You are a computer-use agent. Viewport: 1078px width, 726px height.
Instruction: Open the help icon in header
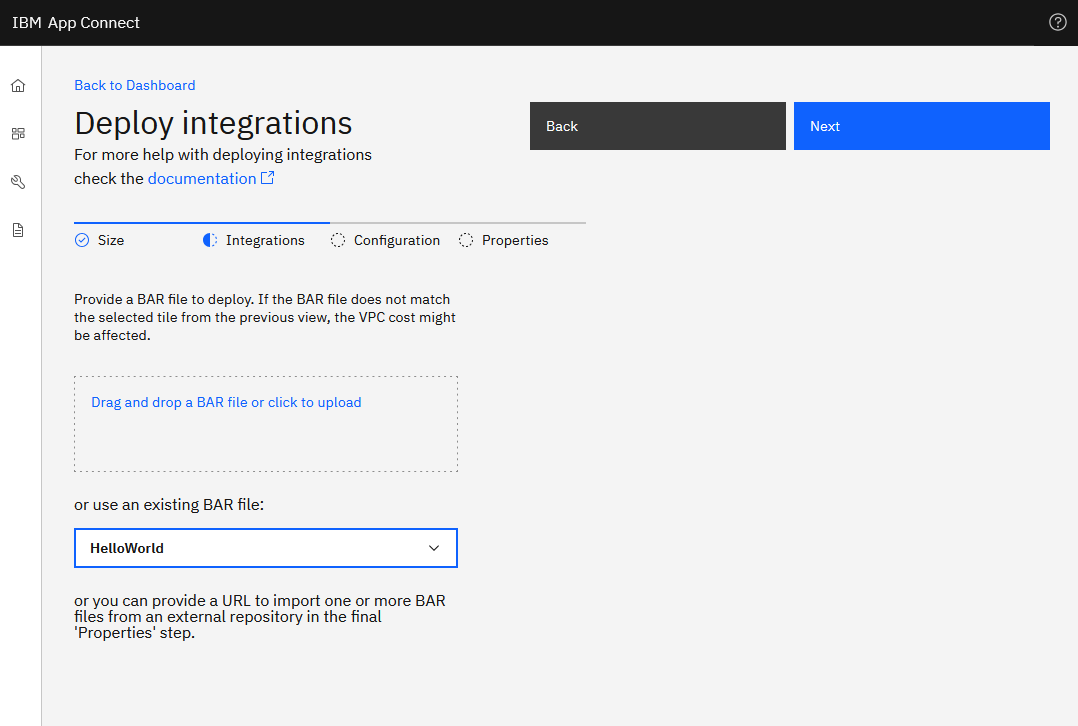(1057, 22)
